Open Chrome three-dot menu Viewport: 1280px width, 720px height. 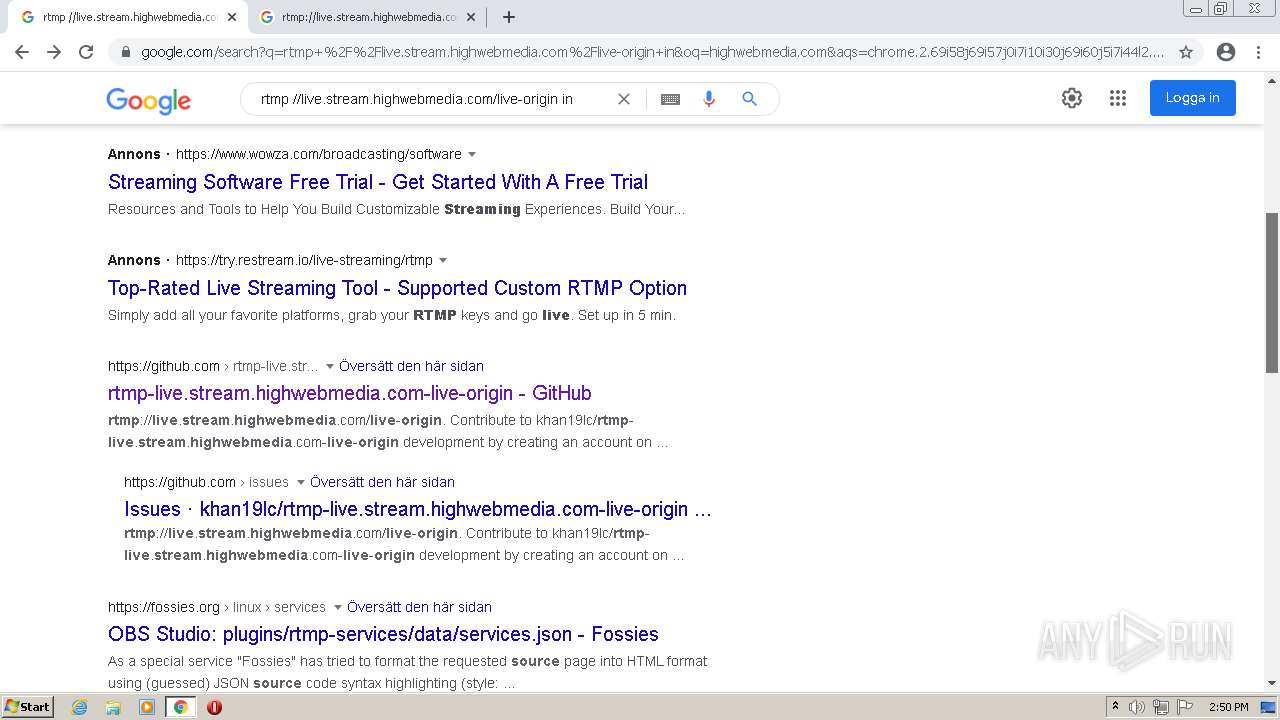[1258, 52]
